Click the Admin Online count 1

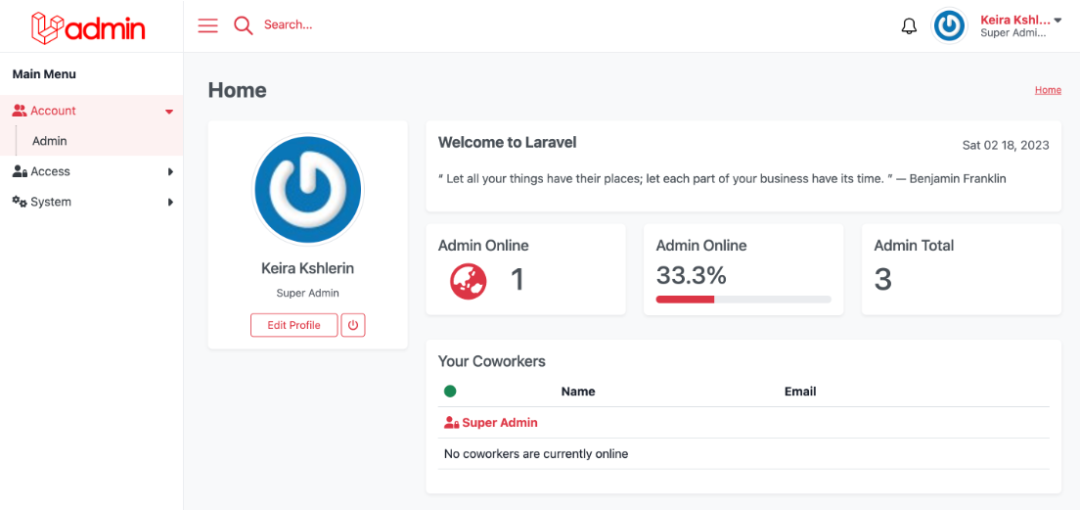(517, 280)
